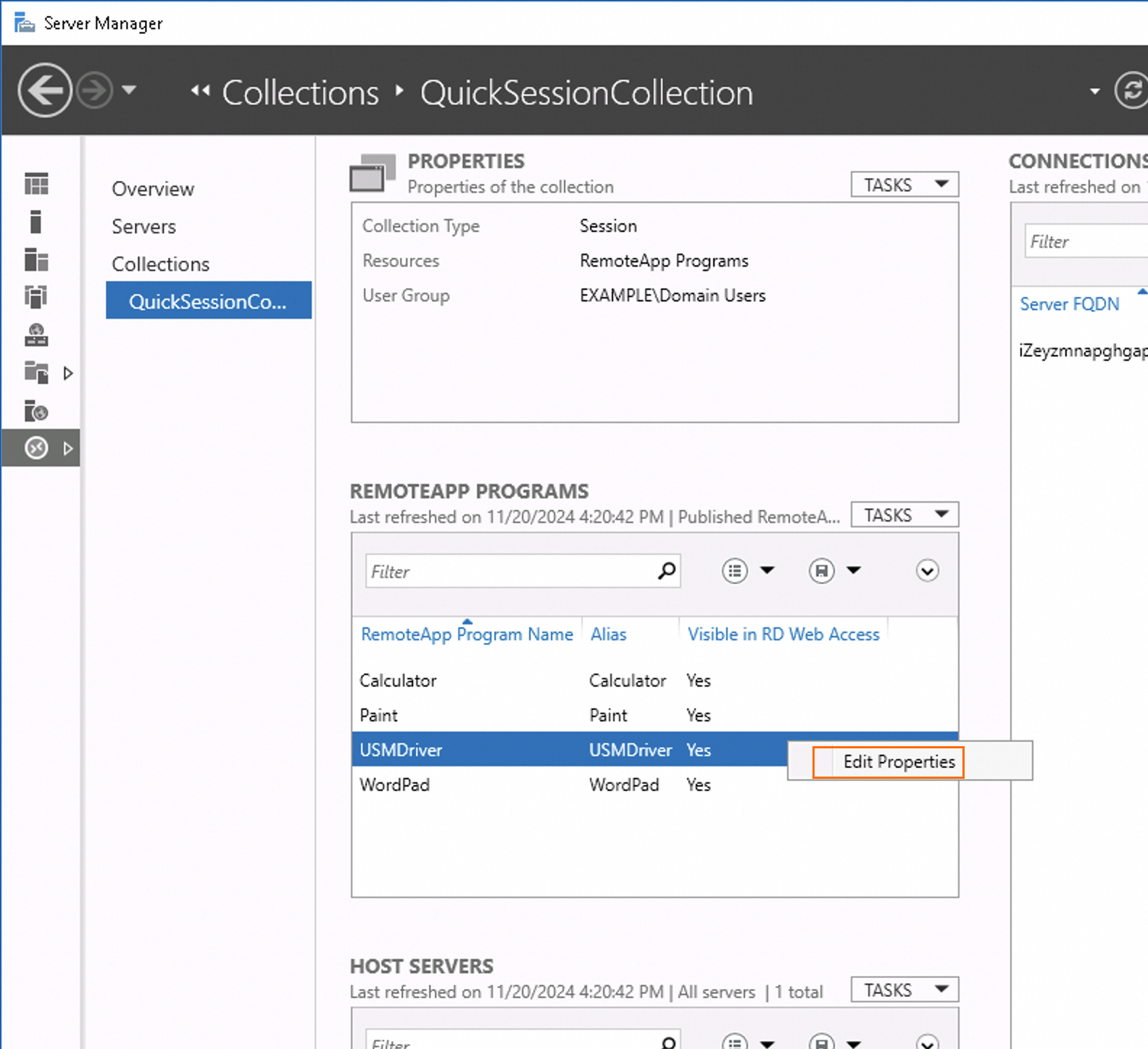This screenshot has width=1148, height=1049.
Task: Sort by Alias column header
Action: 608,634
